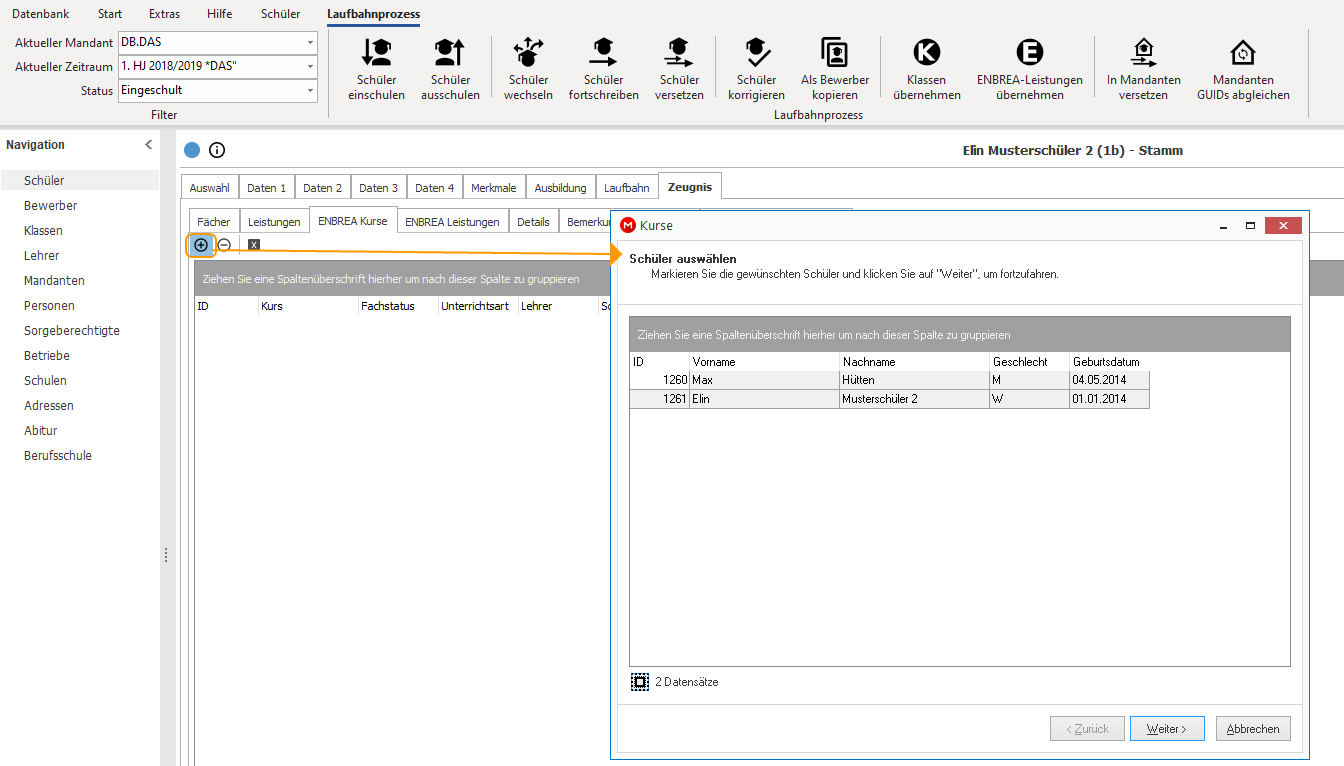Collapse the Navigation panel
This screenshot has width=1344, height=766.
(149, 145)
